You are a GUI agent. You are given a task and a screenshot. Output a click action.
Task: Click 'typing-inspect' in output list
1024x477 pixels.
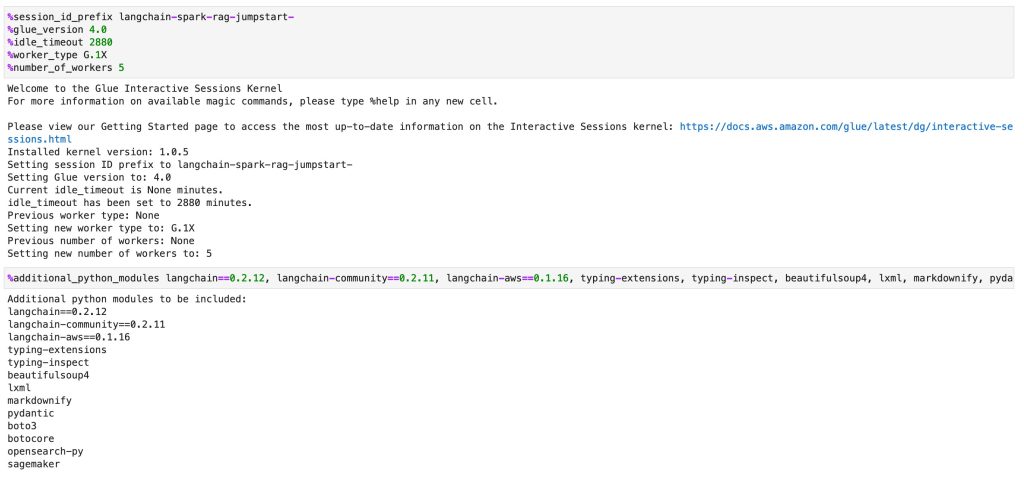48,363
